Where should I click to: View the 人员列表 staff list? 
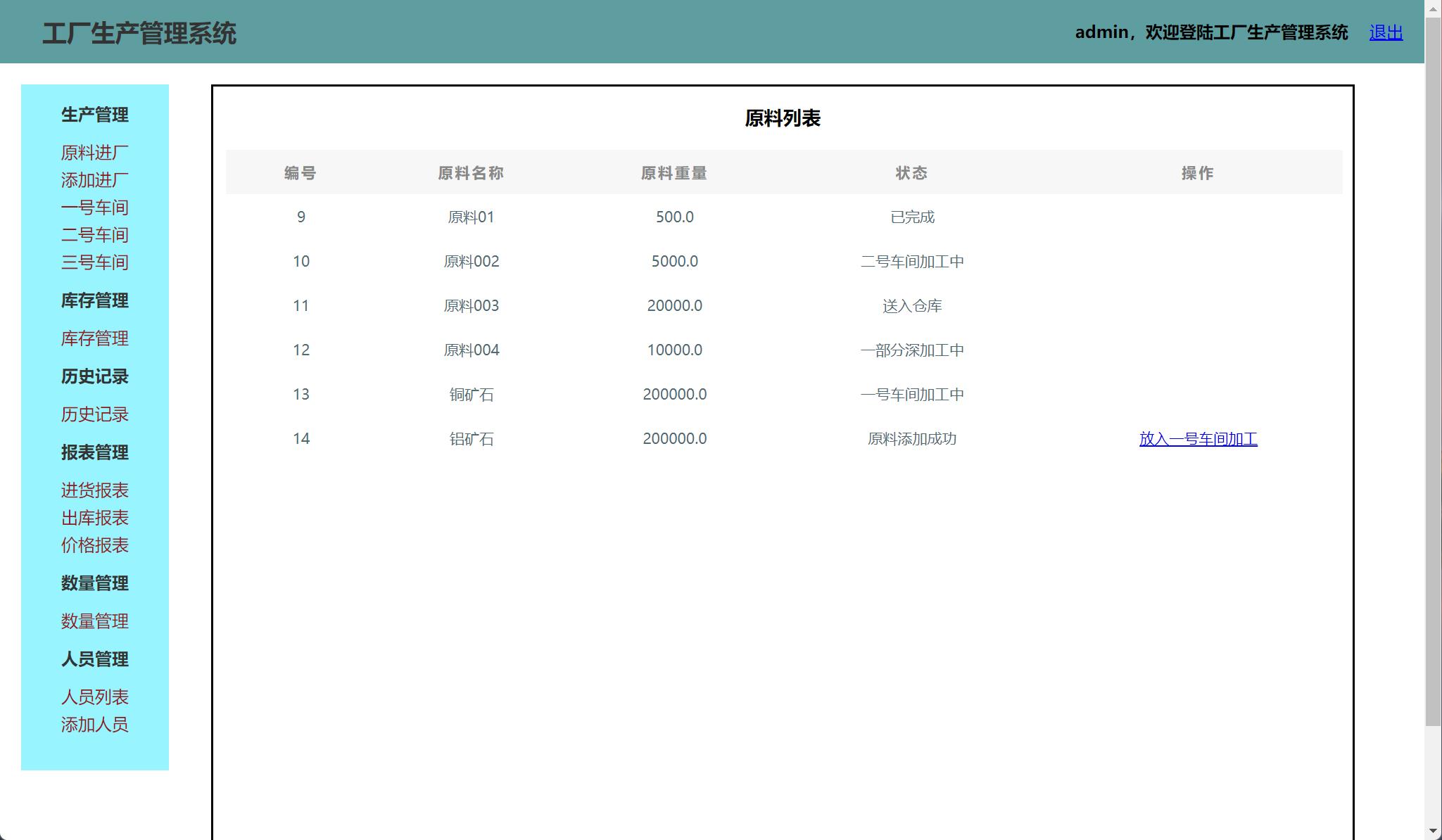click(x=94, y=696)
